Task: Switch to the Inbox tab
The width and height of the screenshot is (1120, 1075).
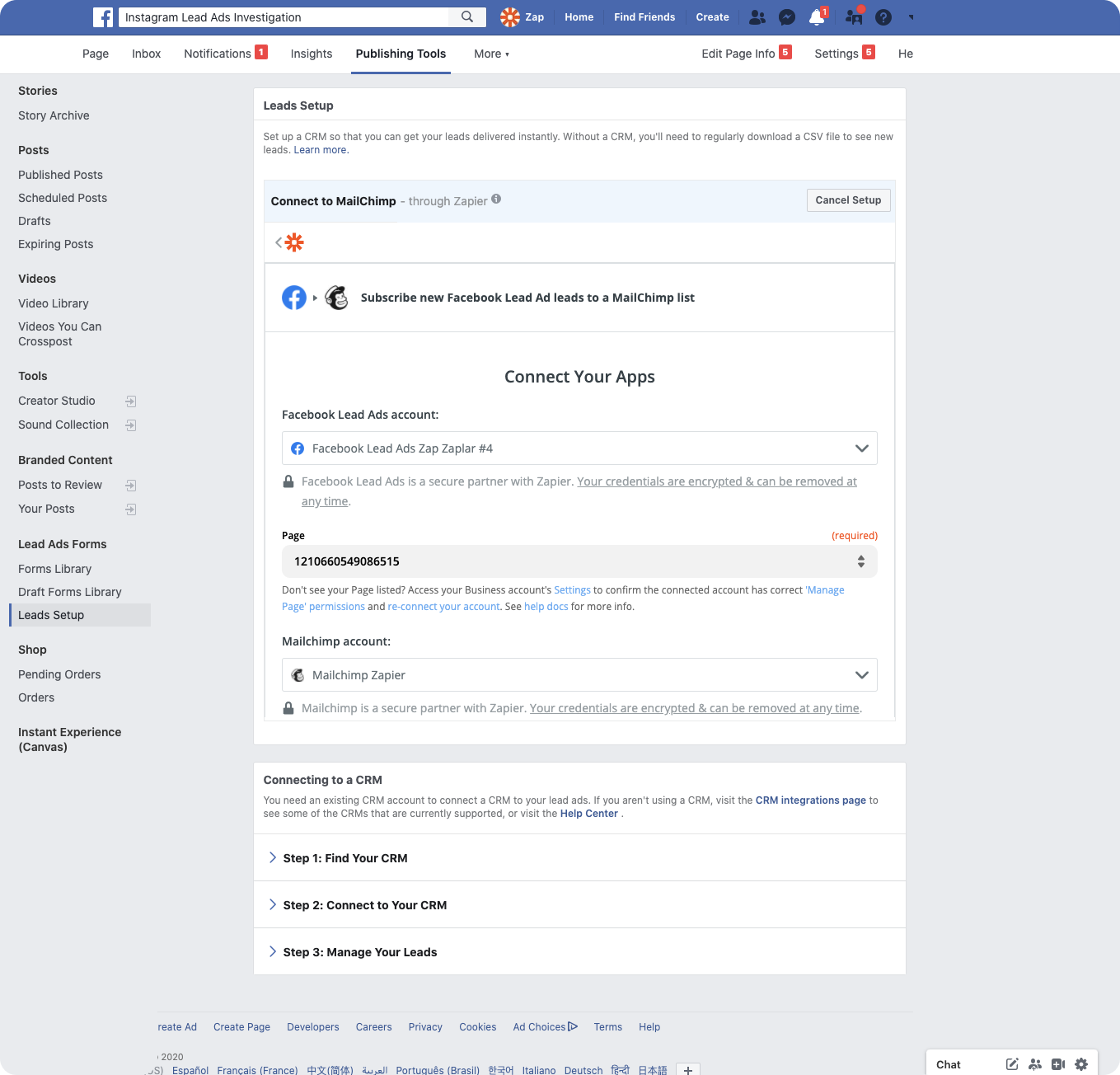Action: point(147,54)
